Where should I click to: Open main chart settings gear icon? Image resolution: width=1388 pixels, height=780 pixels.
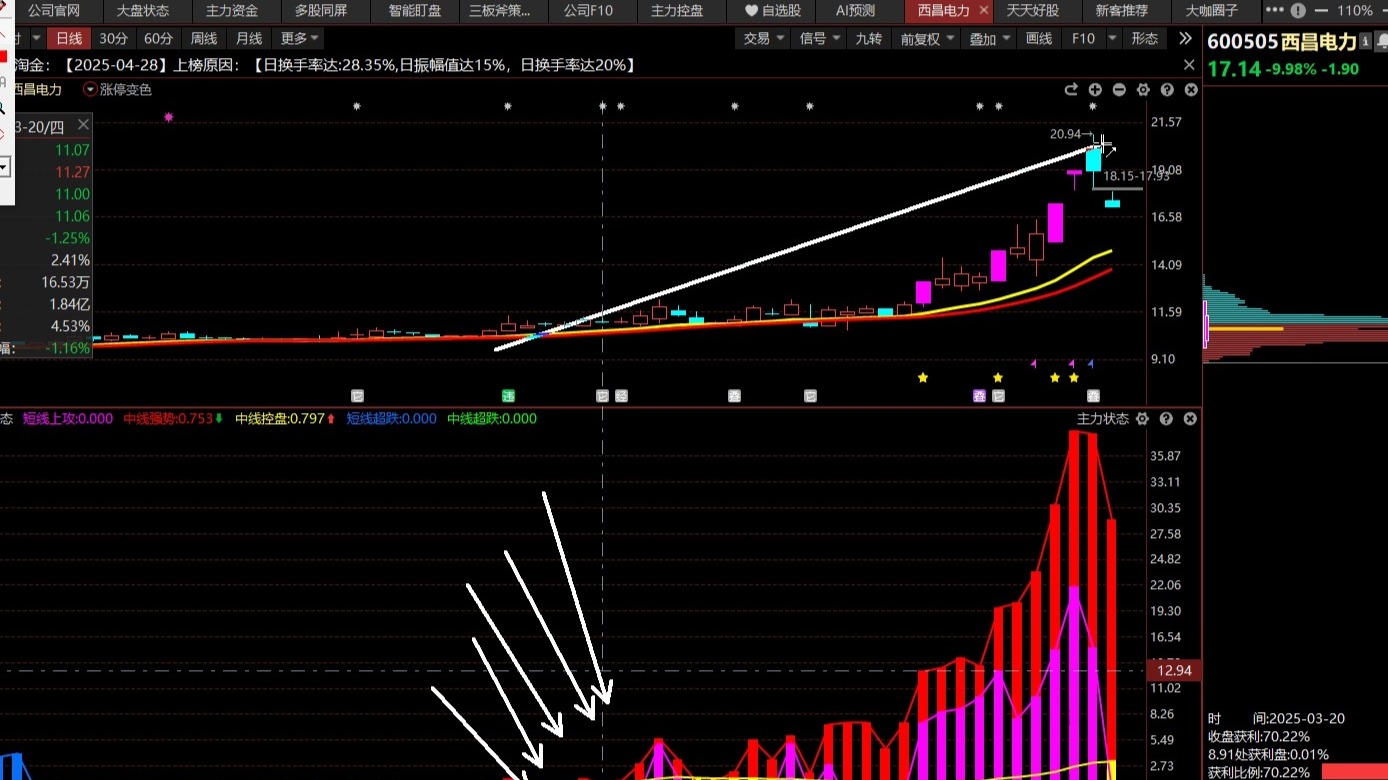(x=1143, y=90)
